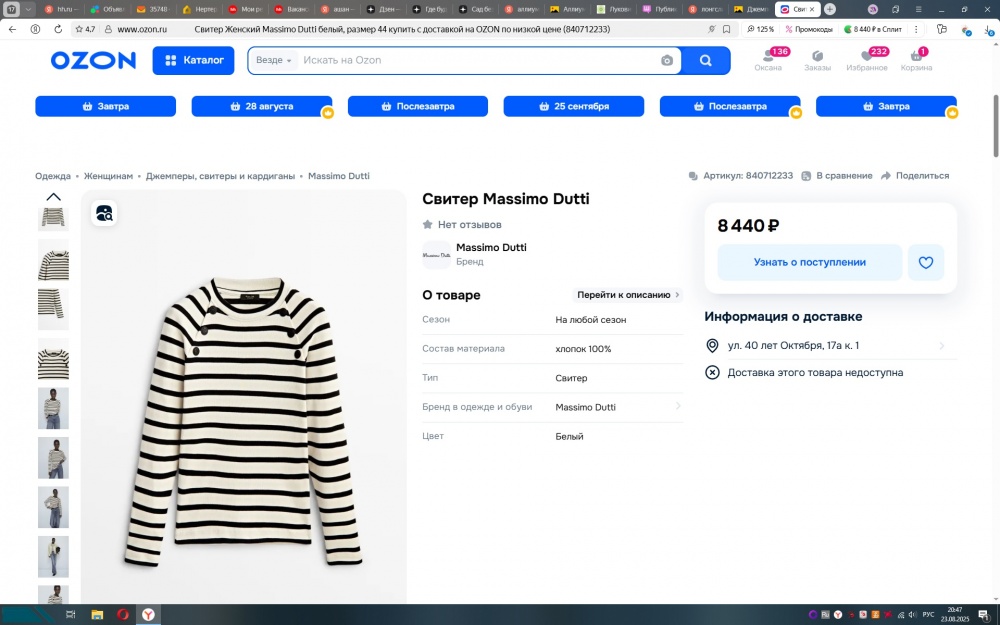Viewport: 1000px width, 625px height.
Task: Expand the tab list dropdown arrow
Action: coord(28,10)
